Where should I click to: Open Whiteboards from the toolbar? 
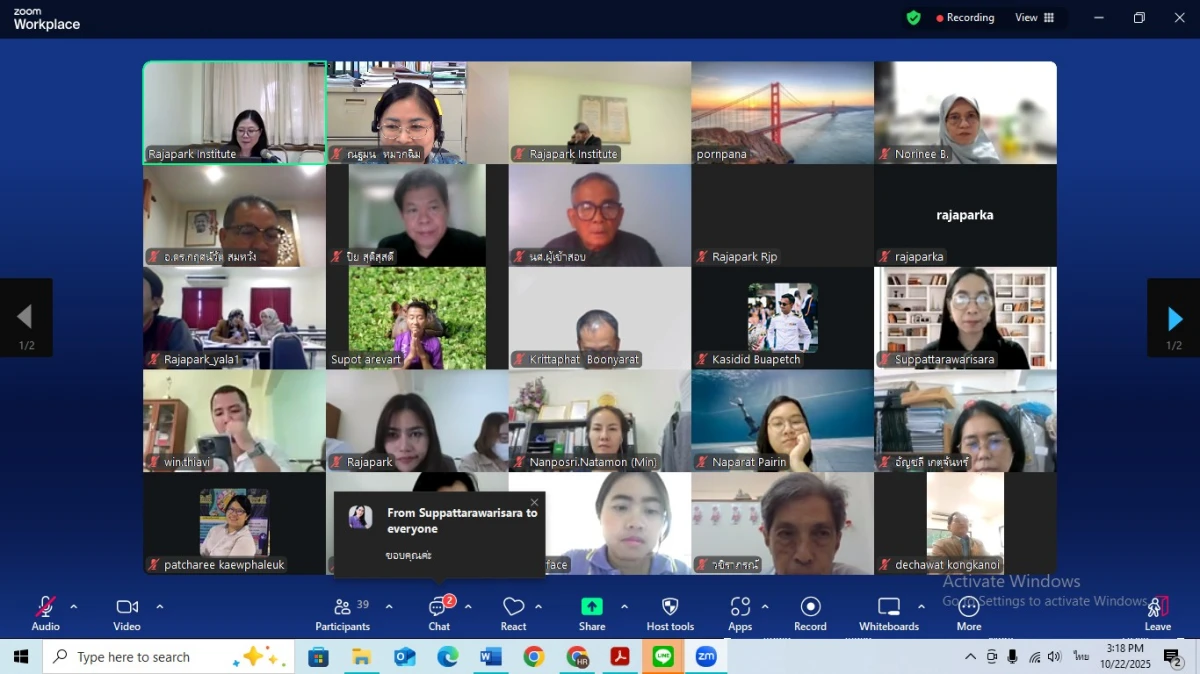888,613
